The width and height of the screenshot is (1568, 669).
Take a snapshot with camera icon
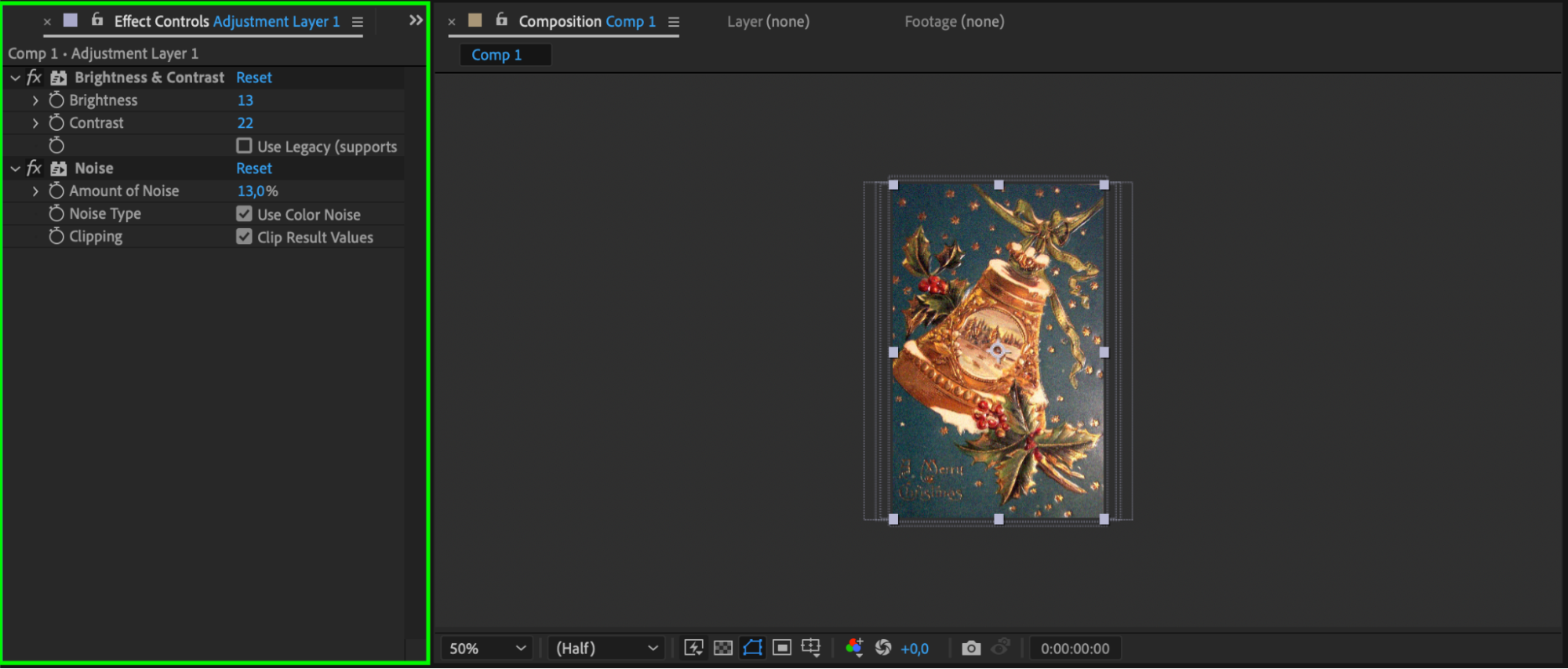pyautogui.click(x=971, y=649)
